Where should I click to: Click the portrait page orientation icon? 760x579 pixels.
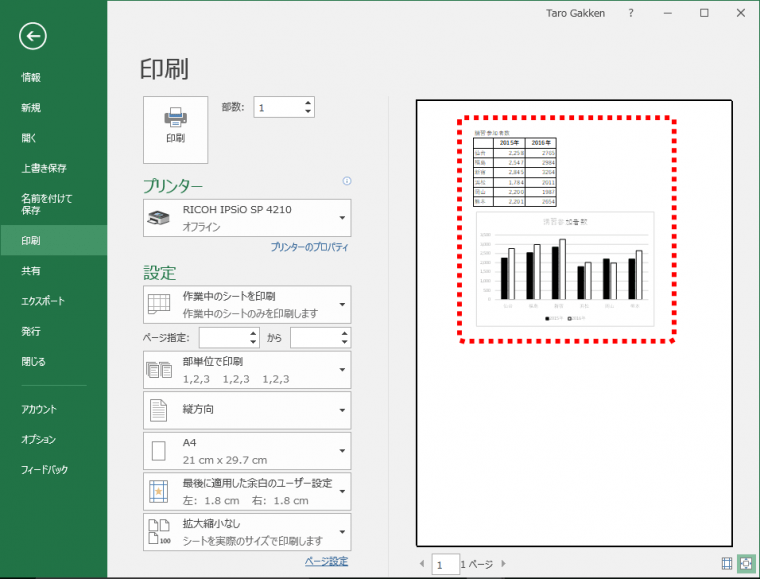click(158, 410)
